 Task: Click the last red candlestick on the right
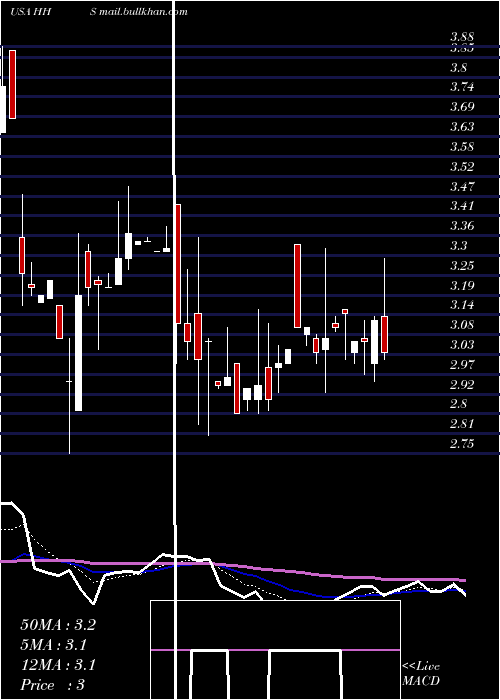tap(384, 334)
